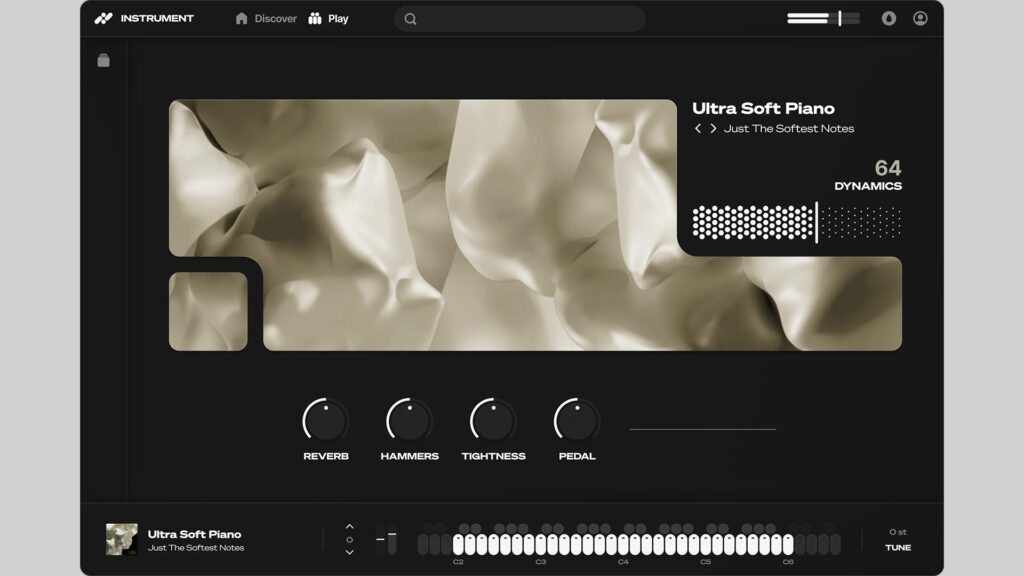
Task: Open the Discover tab
Action: click(266, 18)
